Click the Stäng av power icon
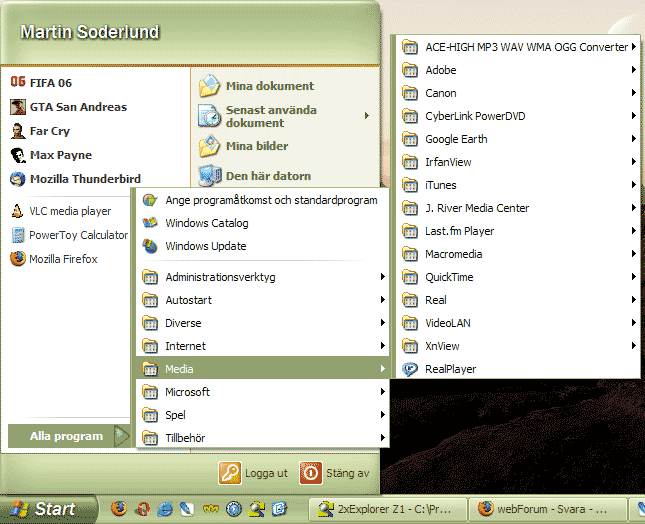This screenshot has height=524, width=645. coord(311,473)
